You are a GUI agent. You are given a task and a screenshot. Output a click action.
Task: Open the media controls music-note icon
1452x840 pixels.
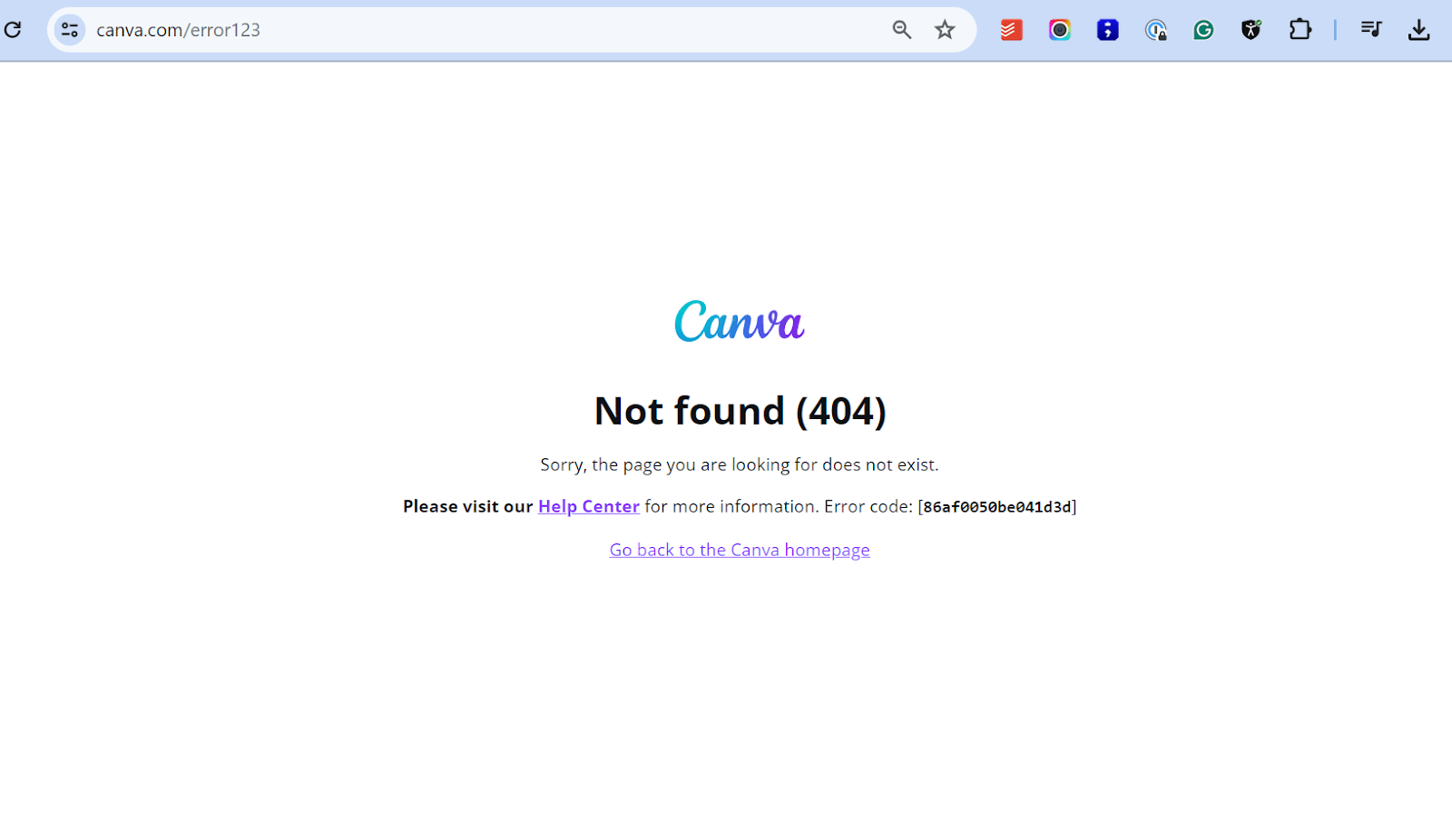coord(1370,30)
